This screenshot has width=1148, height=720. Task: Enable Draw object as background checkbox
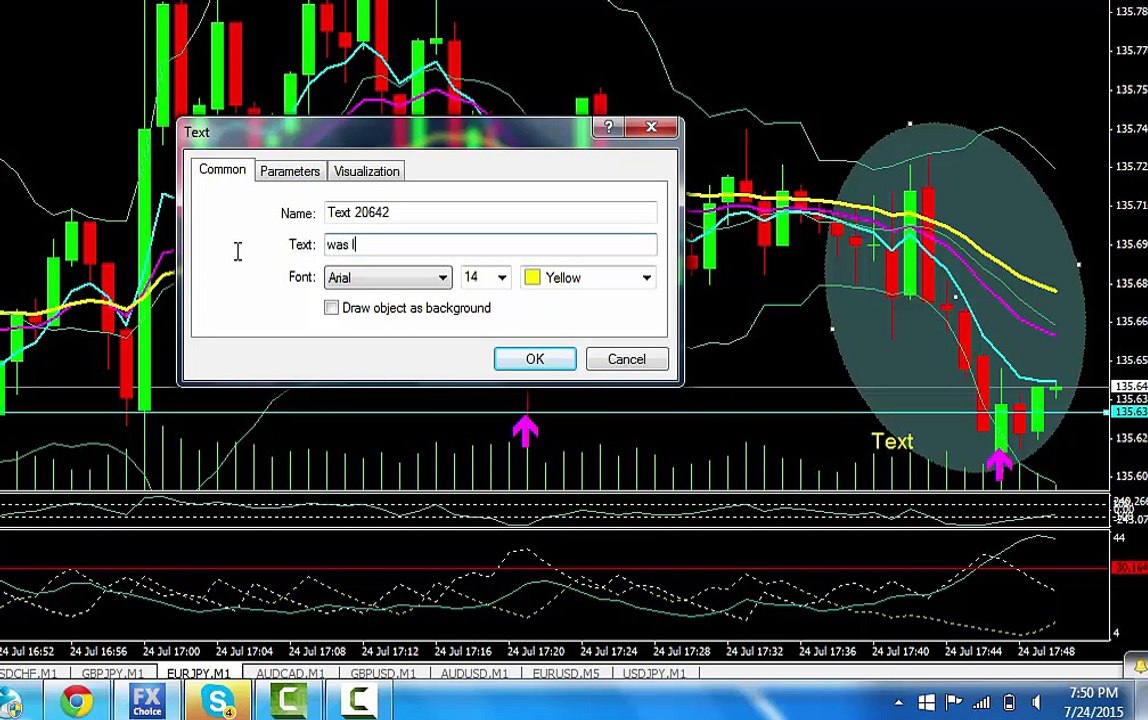pos(332,308)
